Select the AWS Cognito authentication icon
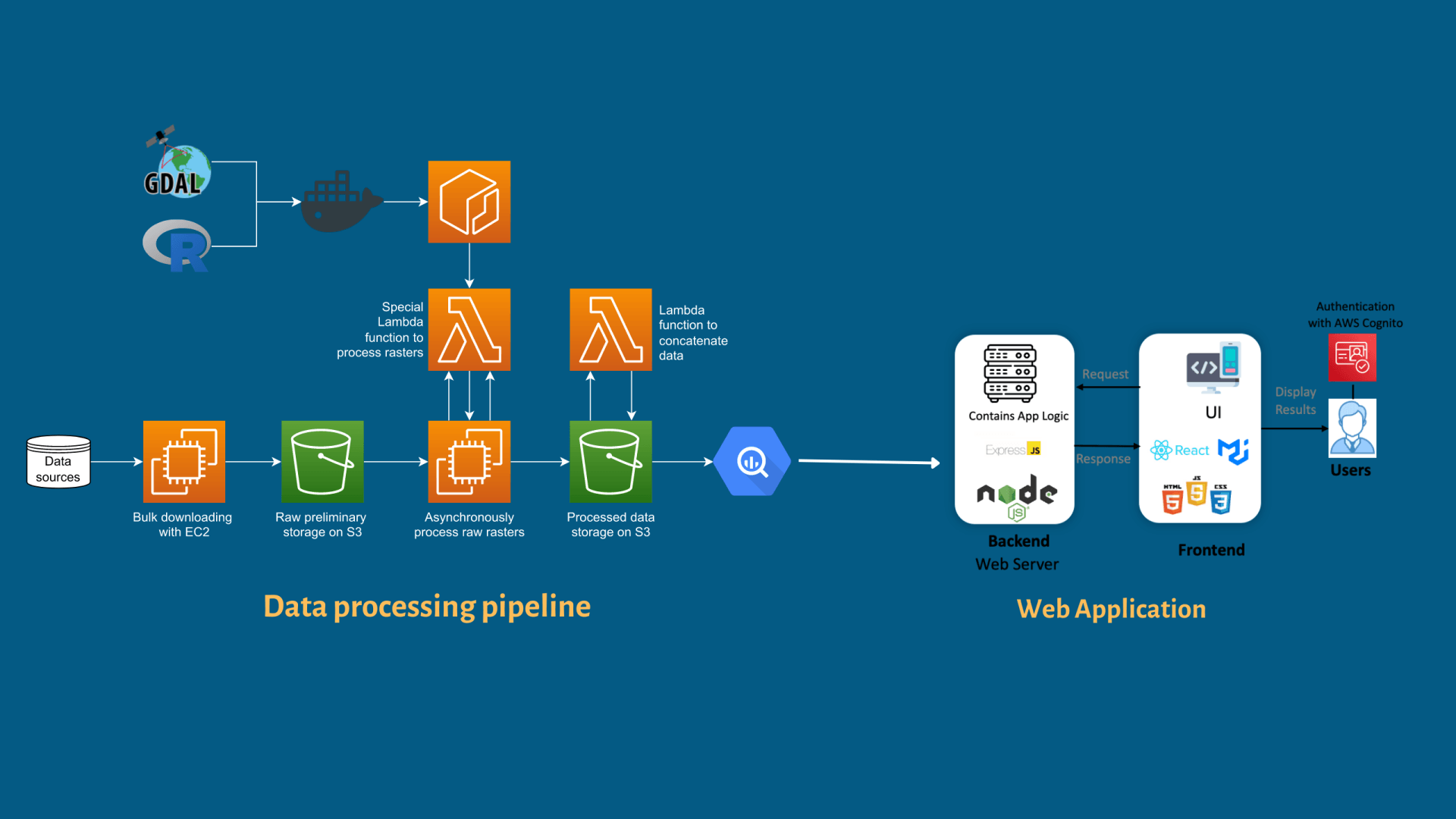 [1352, 357]
